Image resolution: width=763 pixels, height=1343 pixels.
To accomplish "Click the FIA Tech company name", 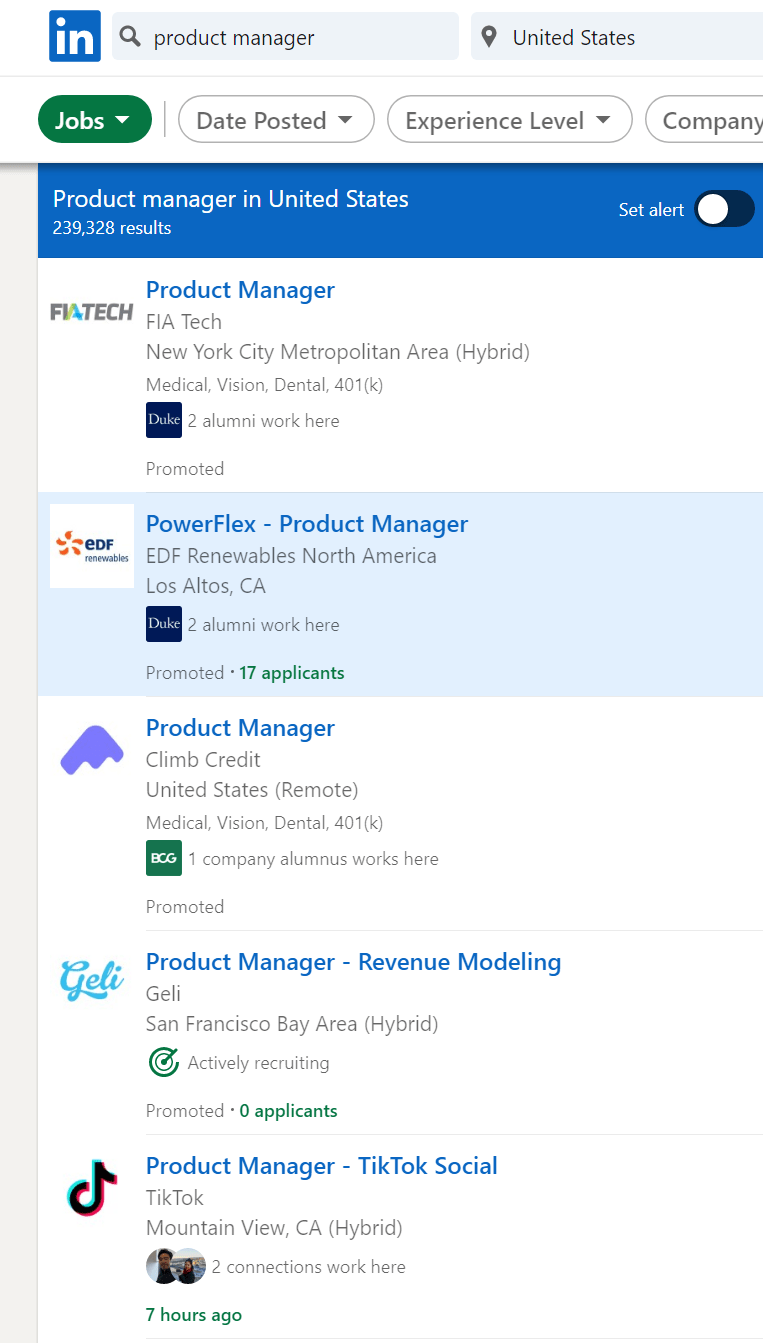I will (184, 322).
